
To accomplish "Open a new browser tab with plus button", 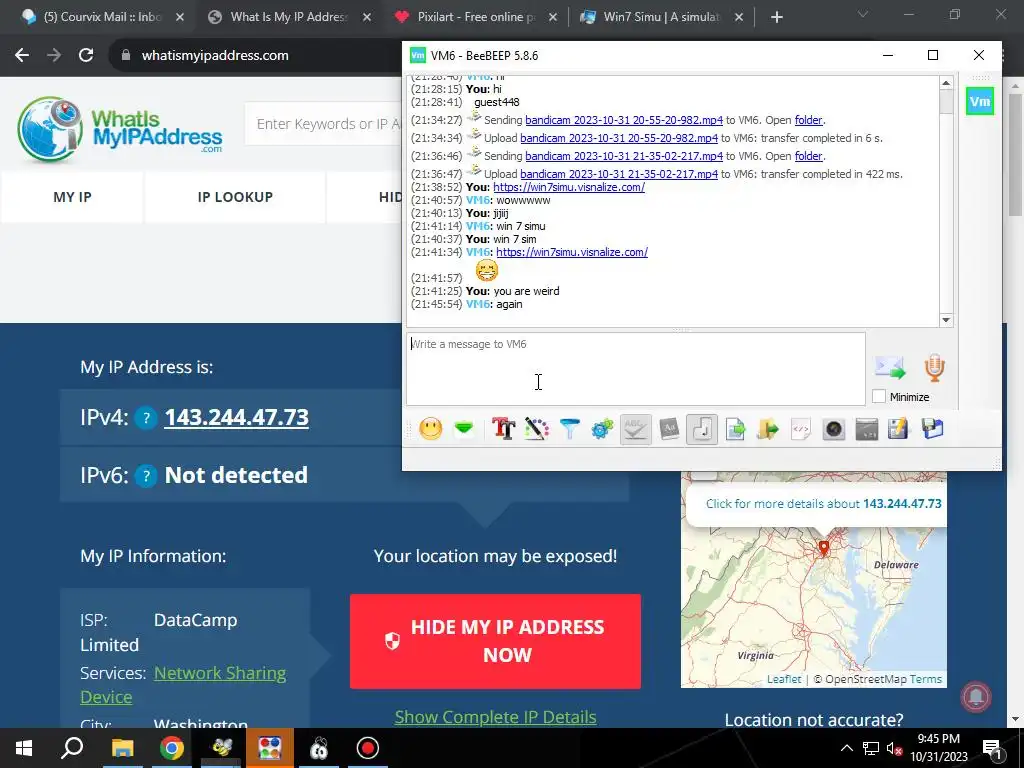I will coord(776,18).
